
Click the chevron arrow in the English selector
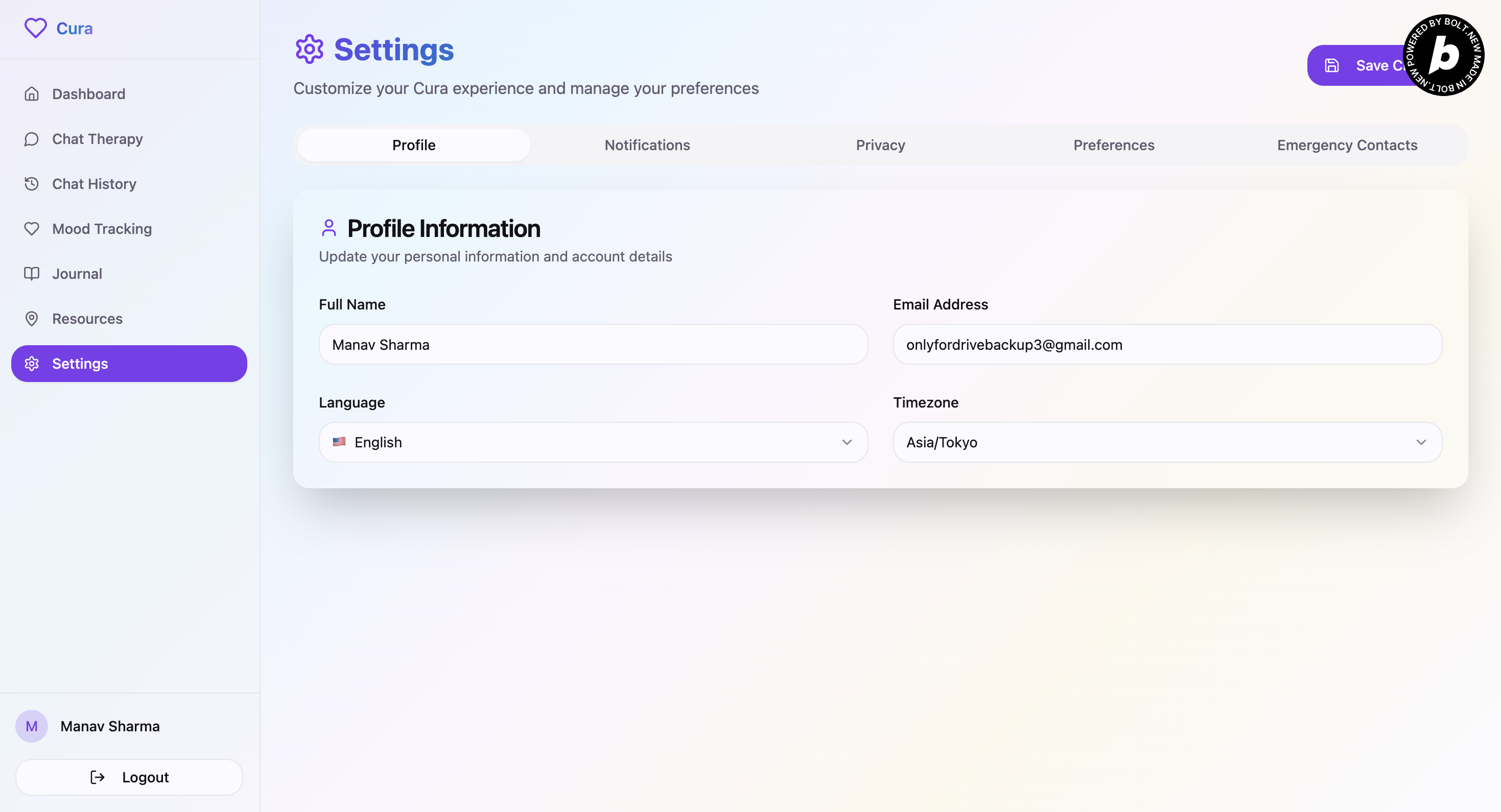[x=847, y=442]
